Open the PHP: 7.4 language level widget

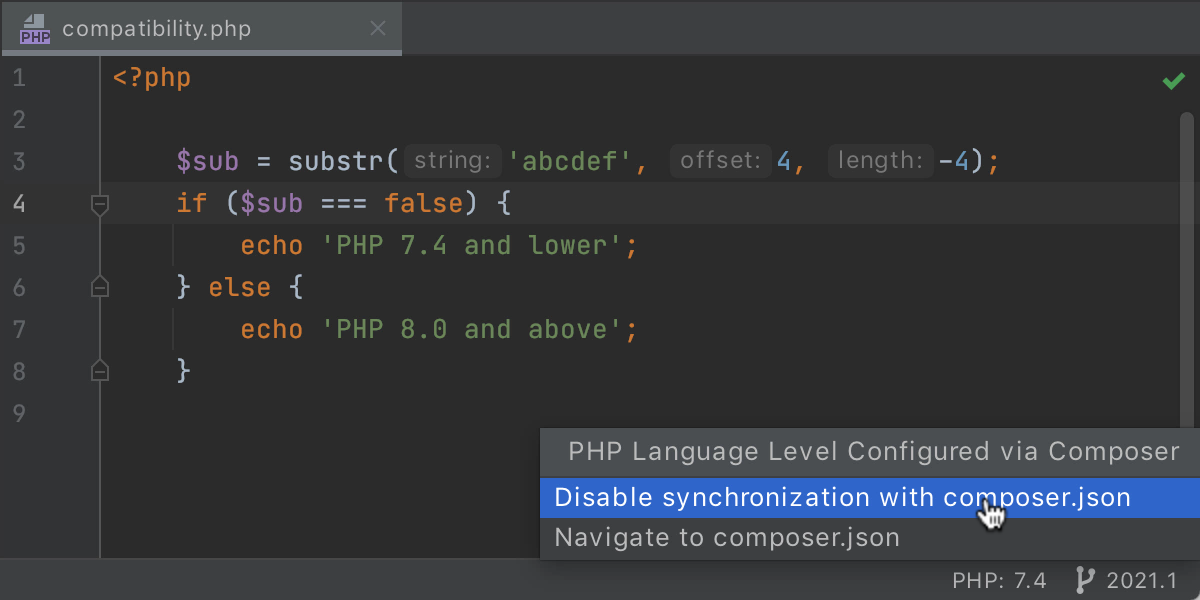point(998,581)
